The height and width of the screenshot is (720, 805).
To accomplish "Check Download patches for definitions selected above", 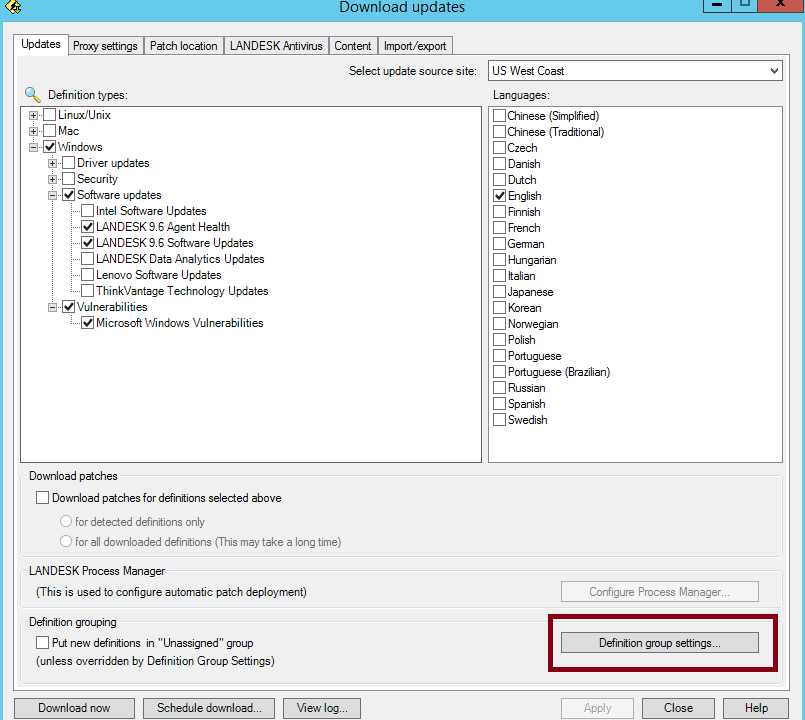I will coord(41,497).
